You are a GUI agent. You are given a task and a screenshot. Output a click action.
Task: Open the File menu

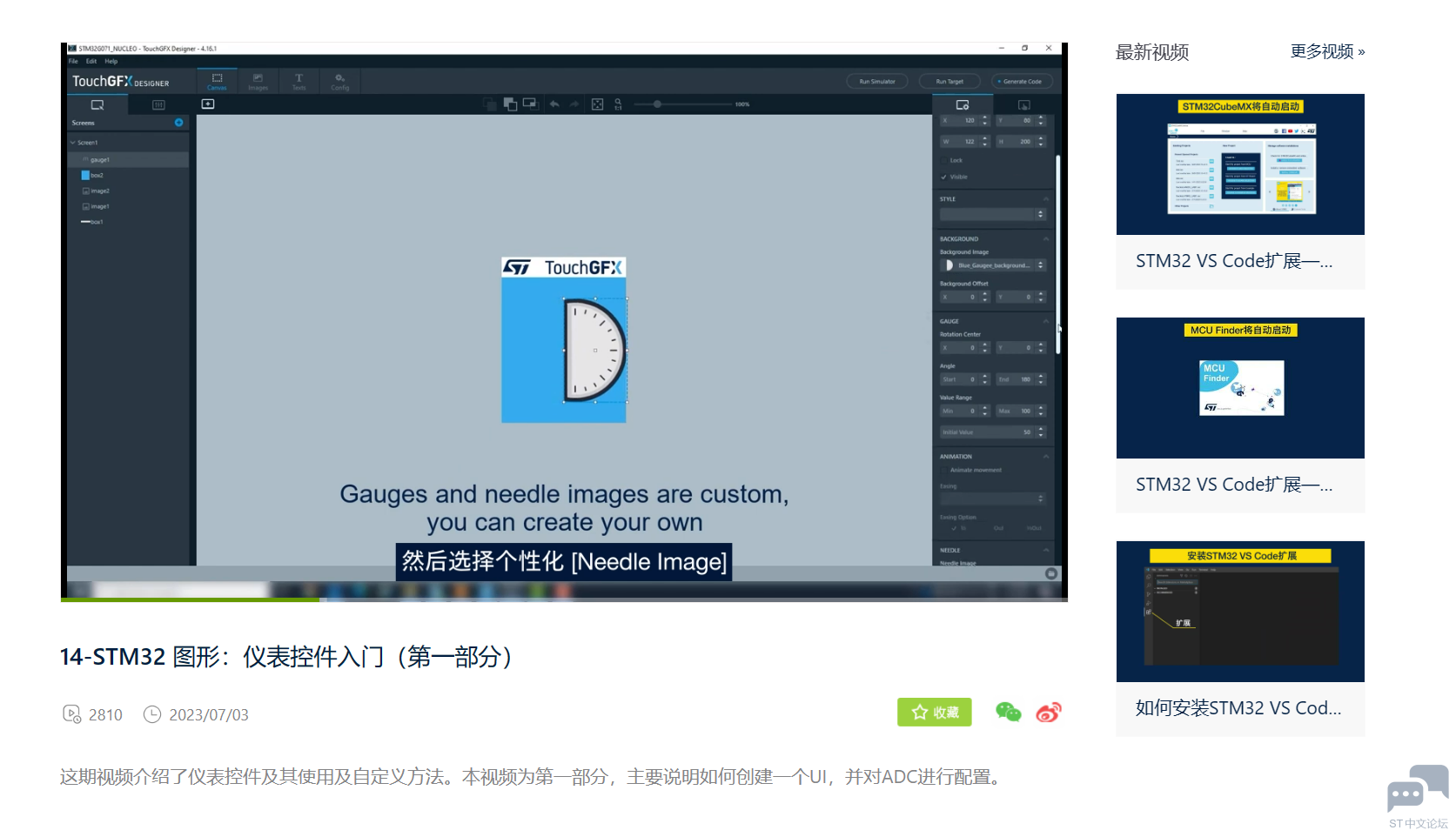click(x=73, y=61)
